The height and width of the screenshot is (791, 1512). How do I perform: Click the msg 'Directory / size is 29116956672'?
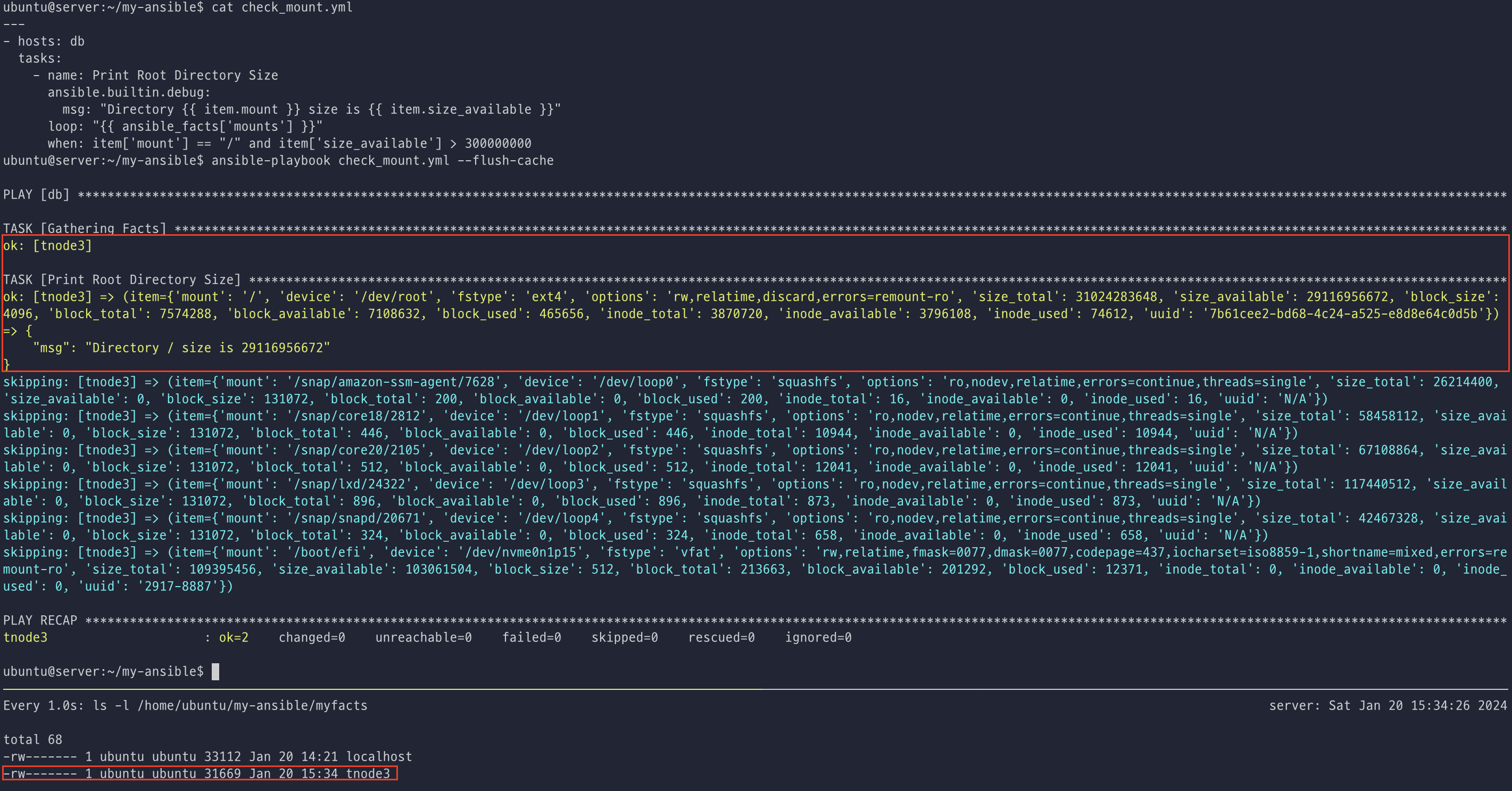point(207,348)
